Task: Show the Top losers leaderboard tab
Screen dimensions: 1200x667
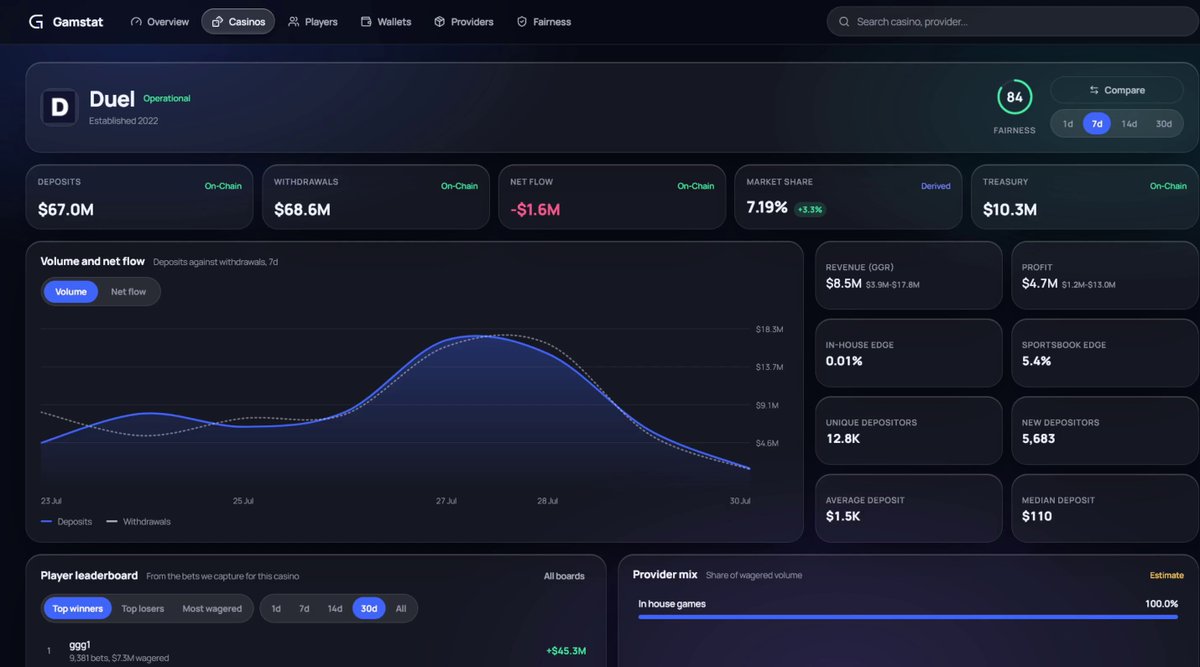Action: [x=142, y=608]
